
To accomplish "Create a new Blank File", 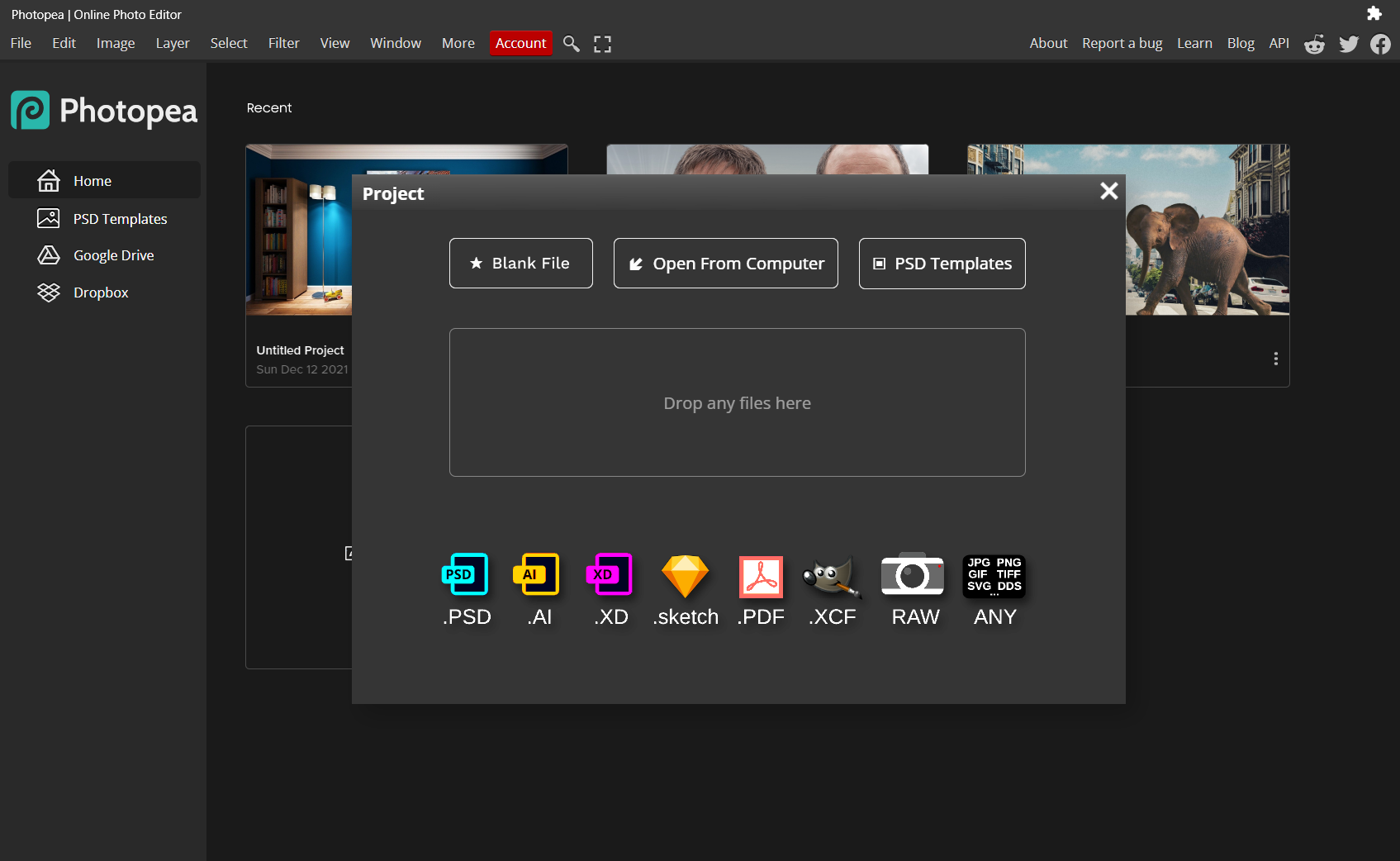I will (x=520, y=263).
